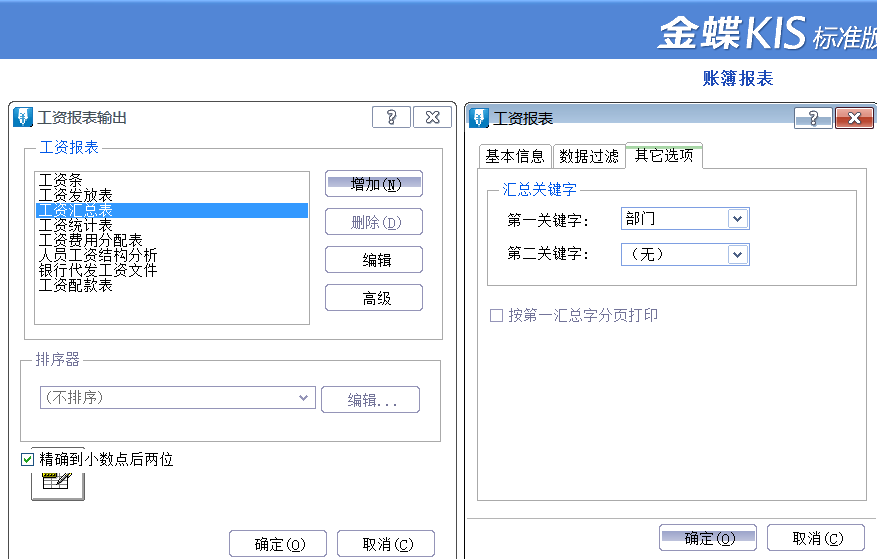Close the 工资报表 dialog with red X
Screen dimensions: 877x559
854,118
